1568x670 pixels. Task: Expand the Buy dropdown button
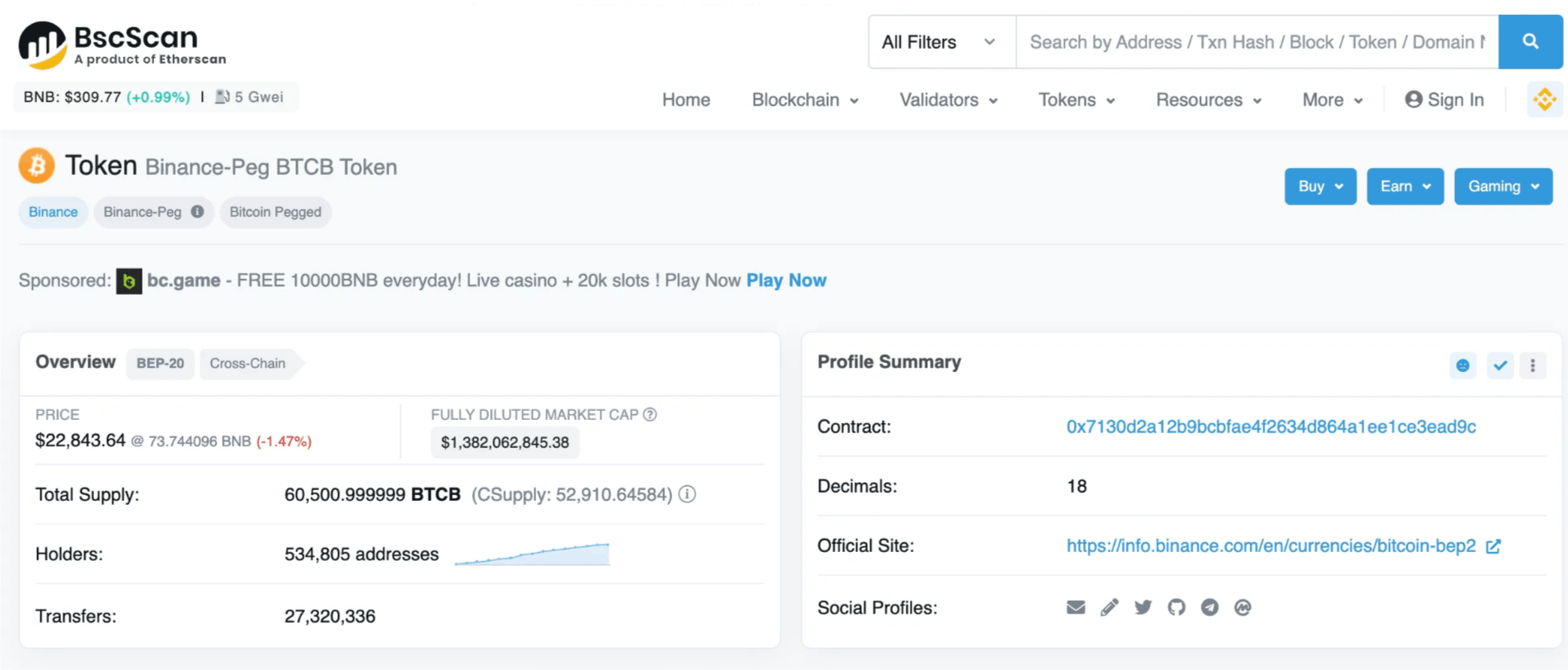click(1320, 186)
